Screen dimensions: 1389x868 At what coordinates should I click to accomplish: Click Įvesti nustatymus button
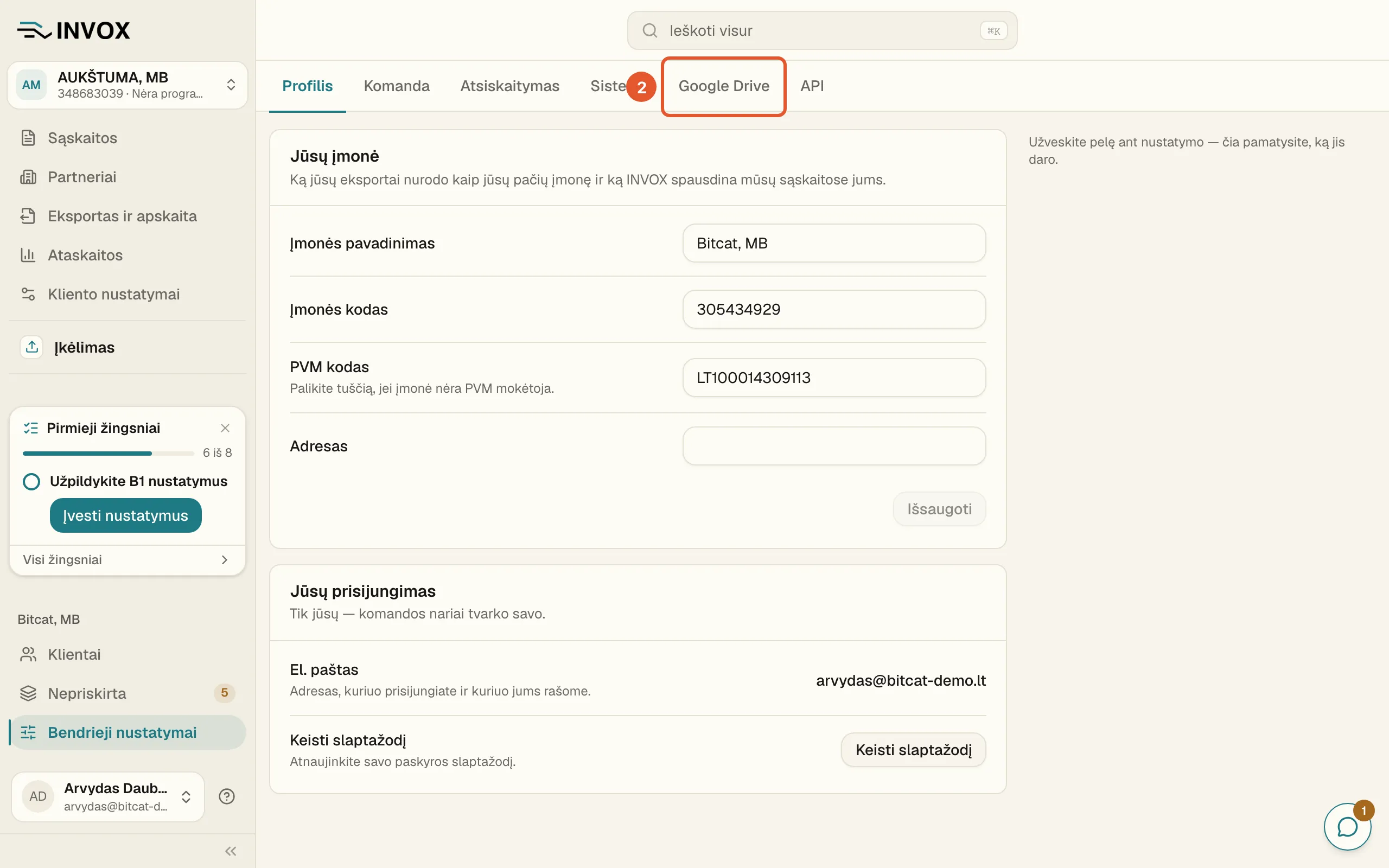click(126, 515)
